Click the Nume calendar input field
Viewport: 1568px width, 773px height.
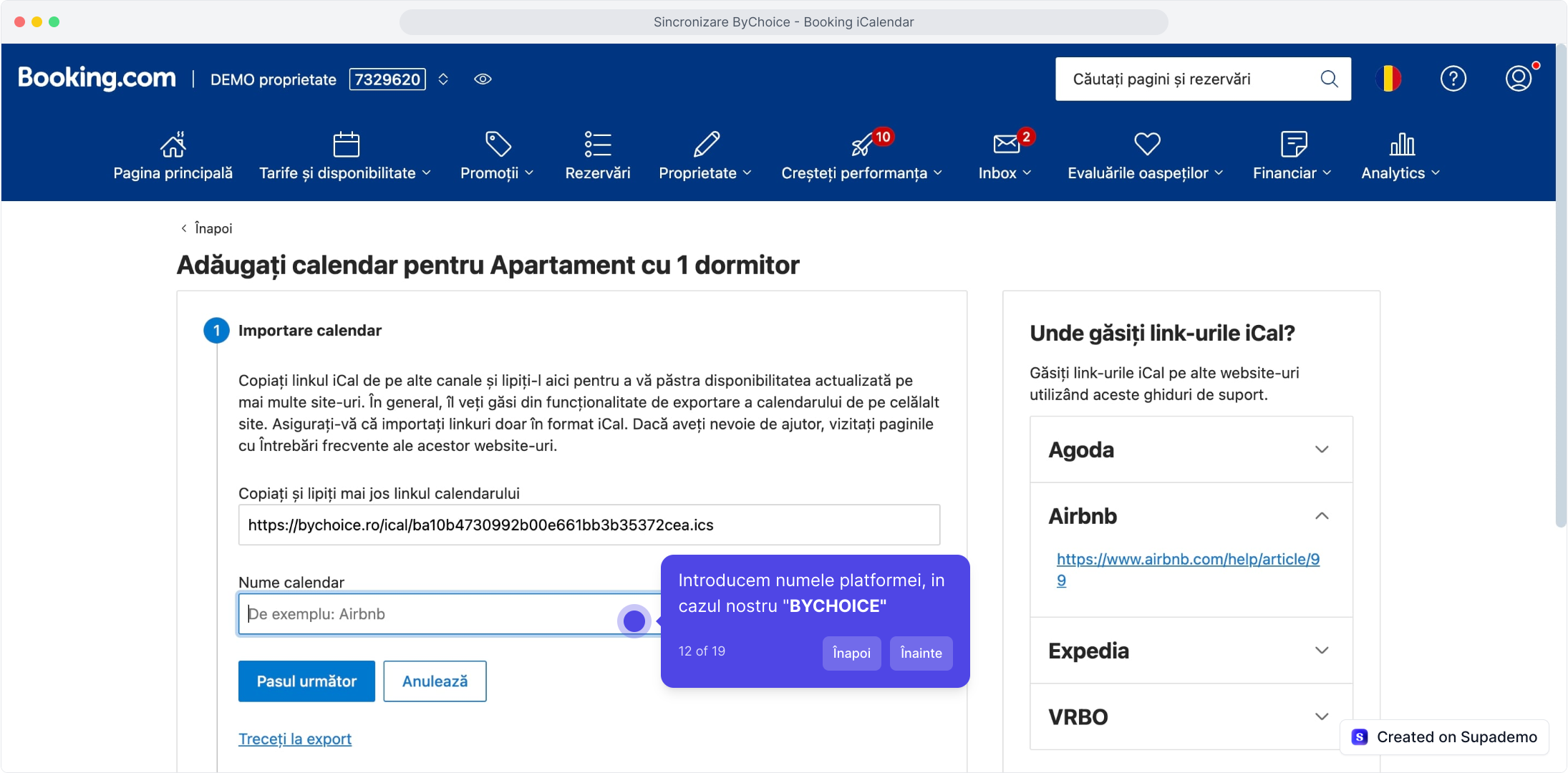(430, 614)
